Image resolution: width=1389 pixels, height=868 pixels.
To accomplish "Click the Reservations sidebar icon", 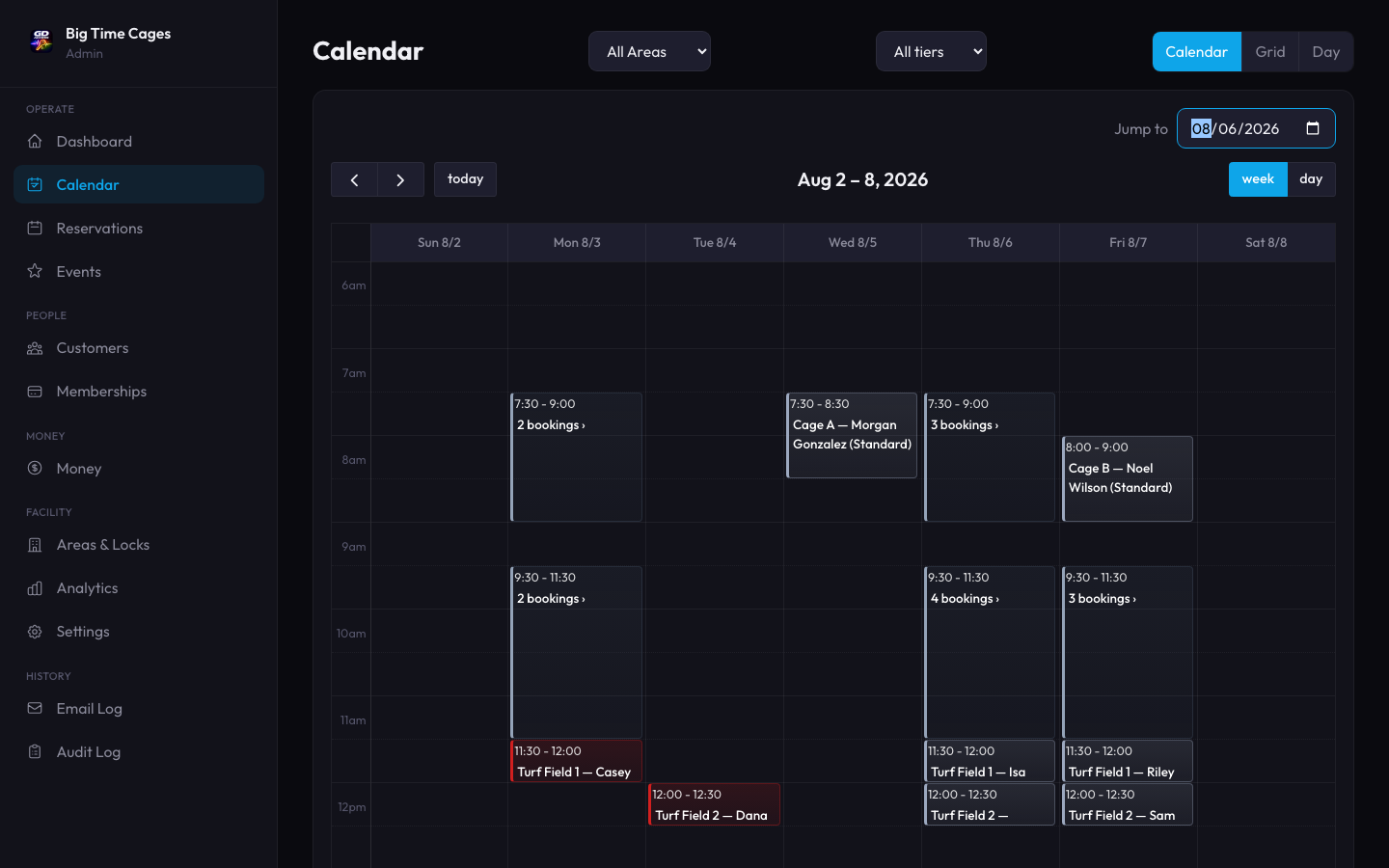I will (x=35, y=229).
